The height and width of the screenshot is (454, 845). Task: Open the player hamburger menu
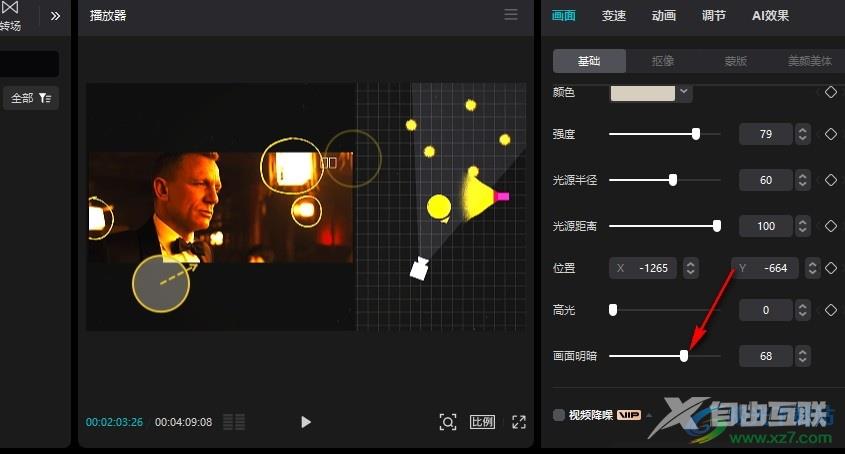(x=511, y=15)
